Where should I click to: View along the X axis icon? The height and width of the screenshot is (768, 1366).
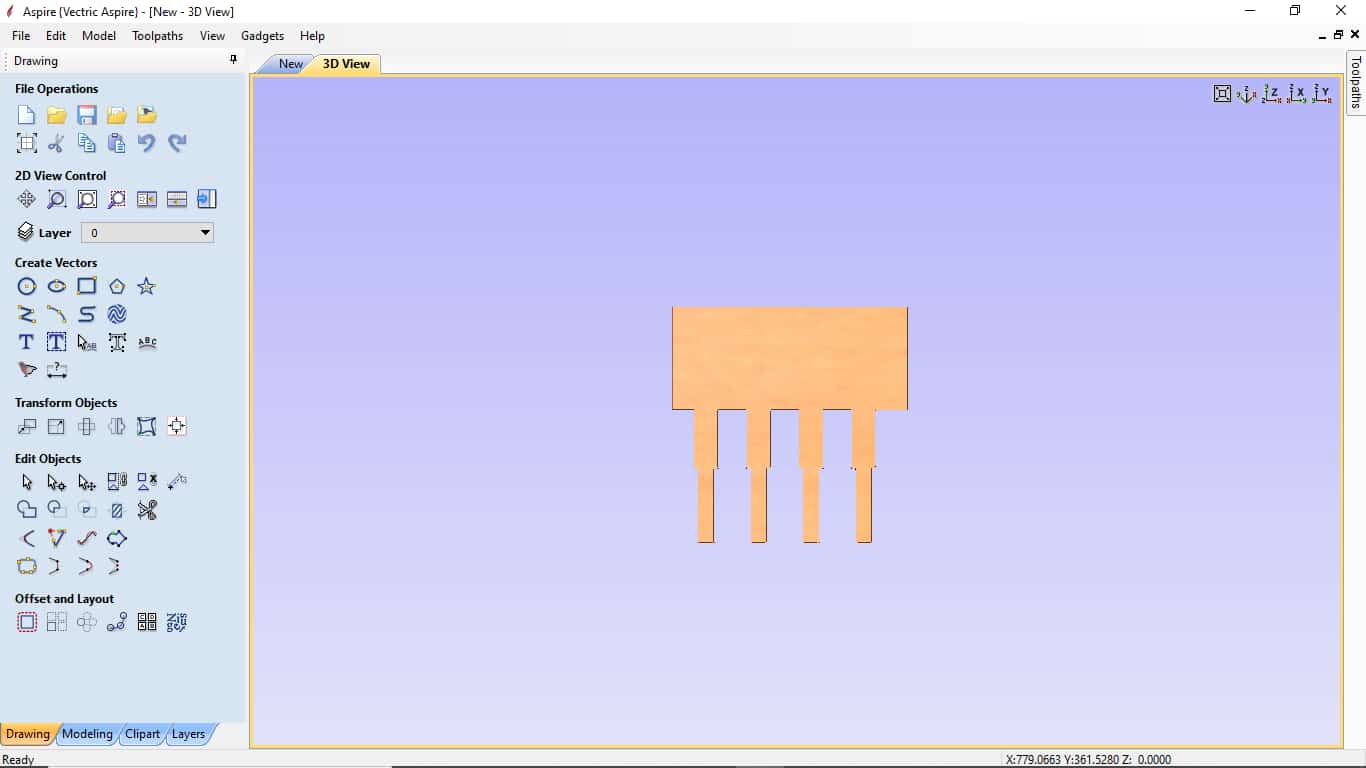coord(1297,94)
